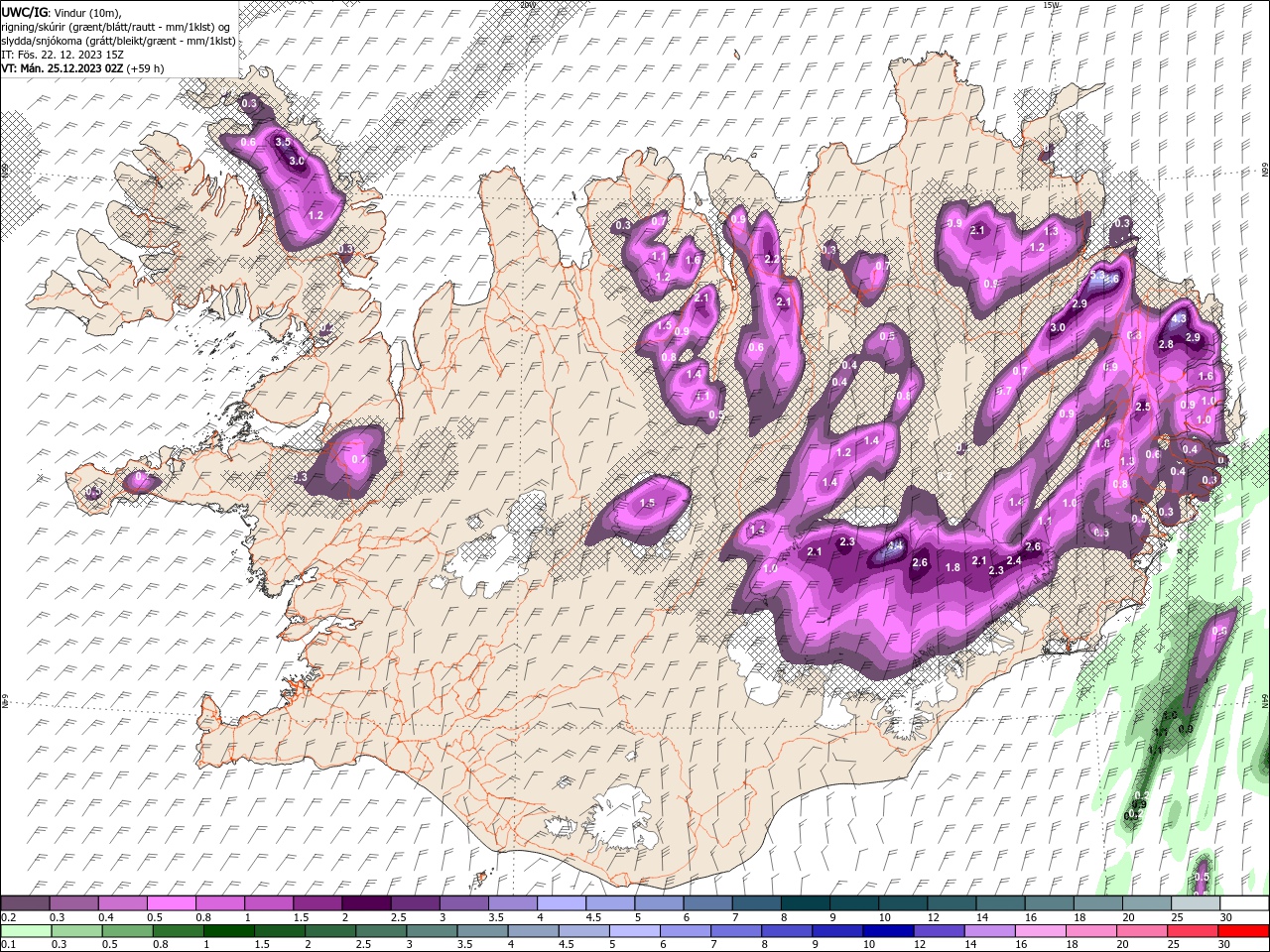Click the 25 label in the upper legend row
This screenshot has width=1270, height=952.
pyautogui.click(x=1178, y=917)
